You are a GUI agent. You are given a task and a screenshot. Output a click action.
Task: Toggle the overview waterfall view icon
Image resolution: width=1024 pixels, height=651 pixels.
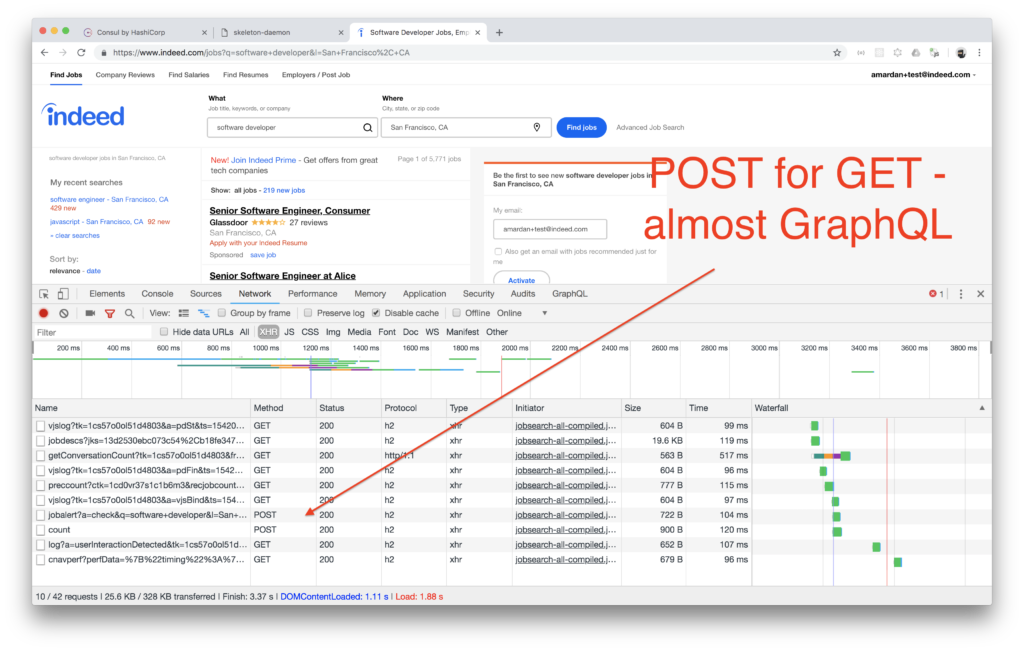coord(204,313)
